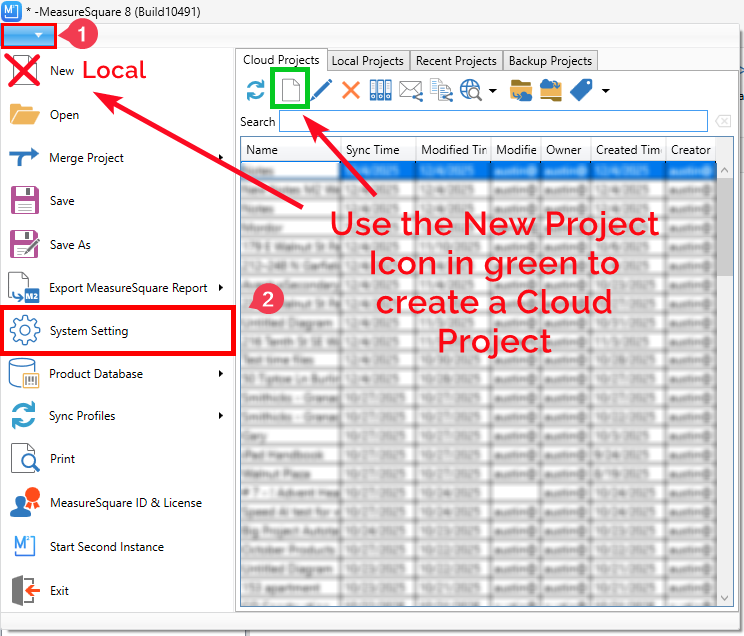744x636 pixels.
Task: Click the MeasureSquare ID & License icon
Action: [25, 502]
